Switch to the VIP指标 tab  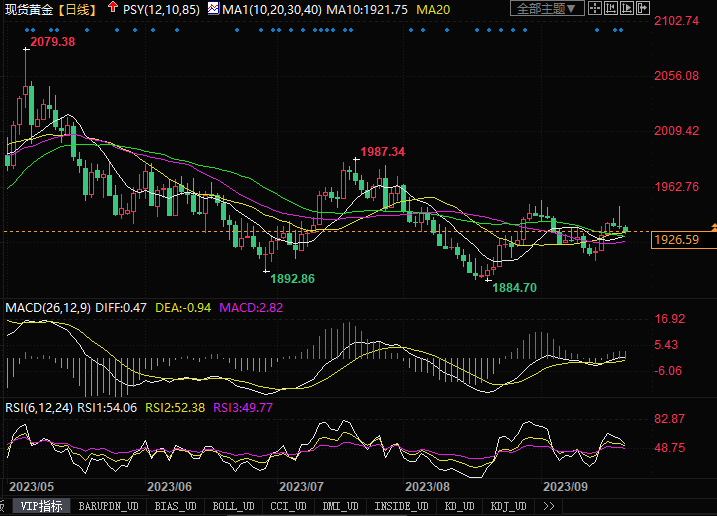[42, 507]
